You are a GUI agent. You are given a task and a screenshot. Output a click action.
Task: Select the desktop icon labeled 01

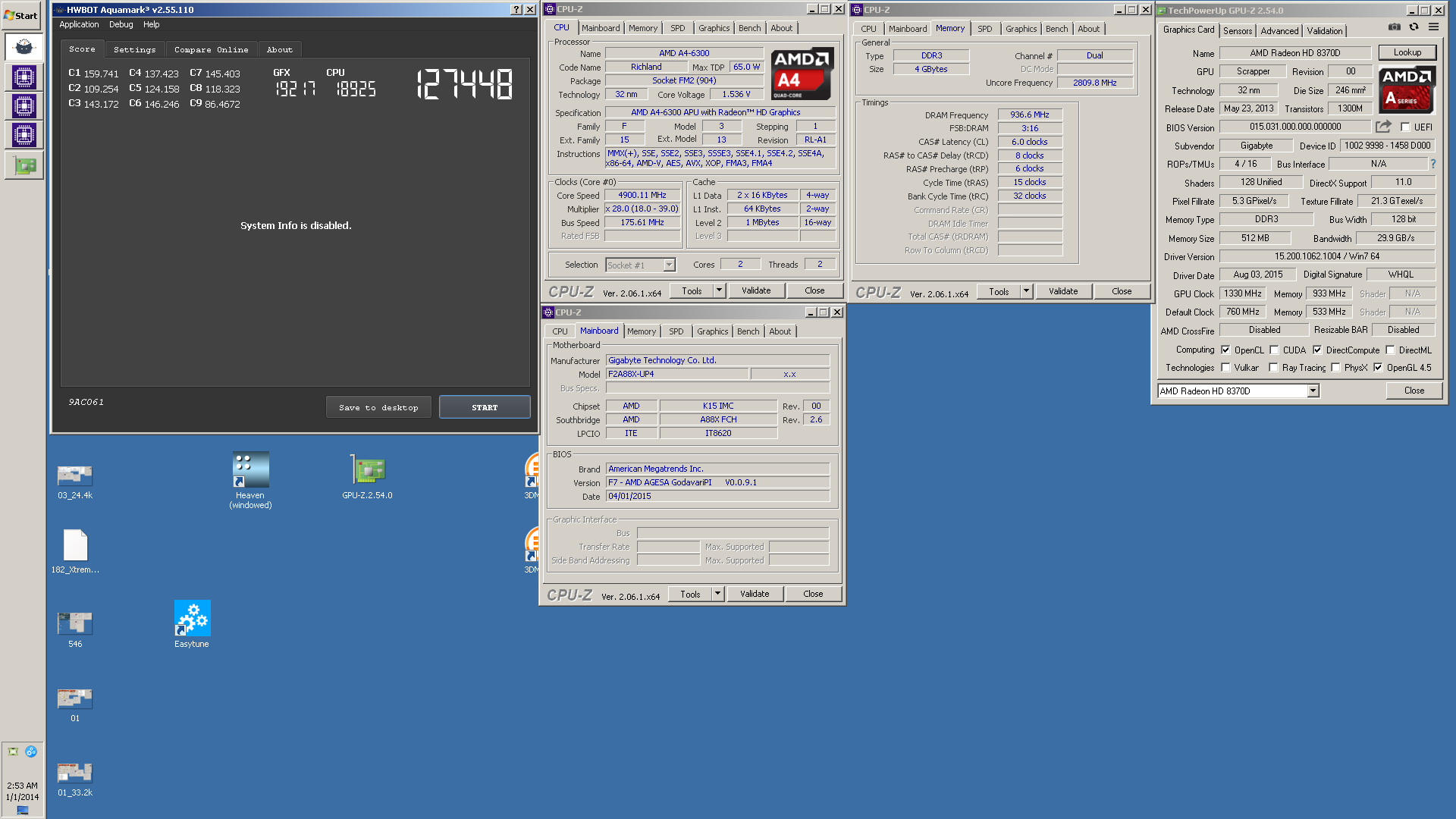(75, 704)
